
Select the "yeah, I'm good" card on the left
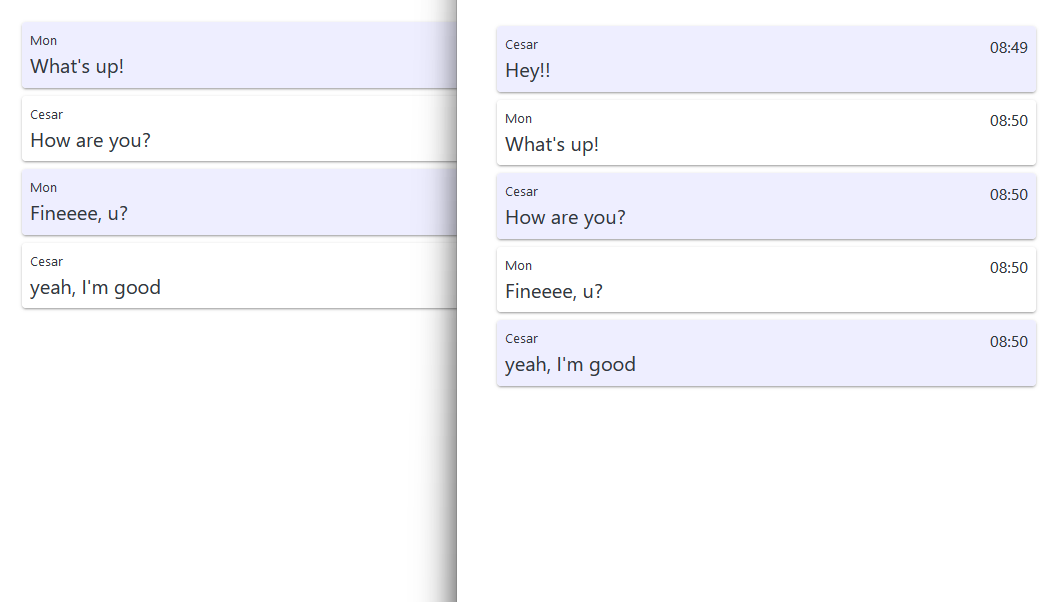click(x=230, y=275)
